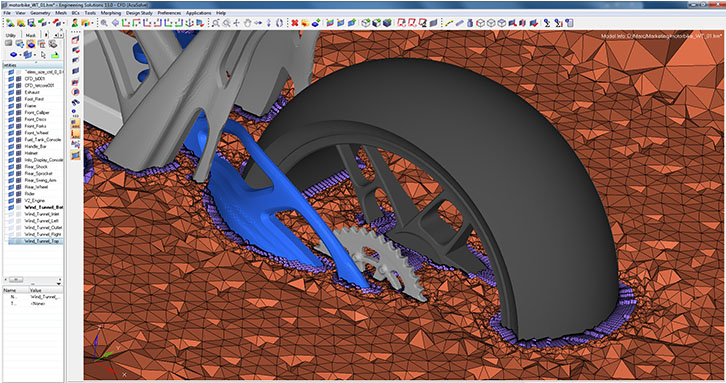Viewport: 726px width, 383px height.
Task: Open the dropdown arrow beside the colored cube icon
Action: [x=92, y=23]
